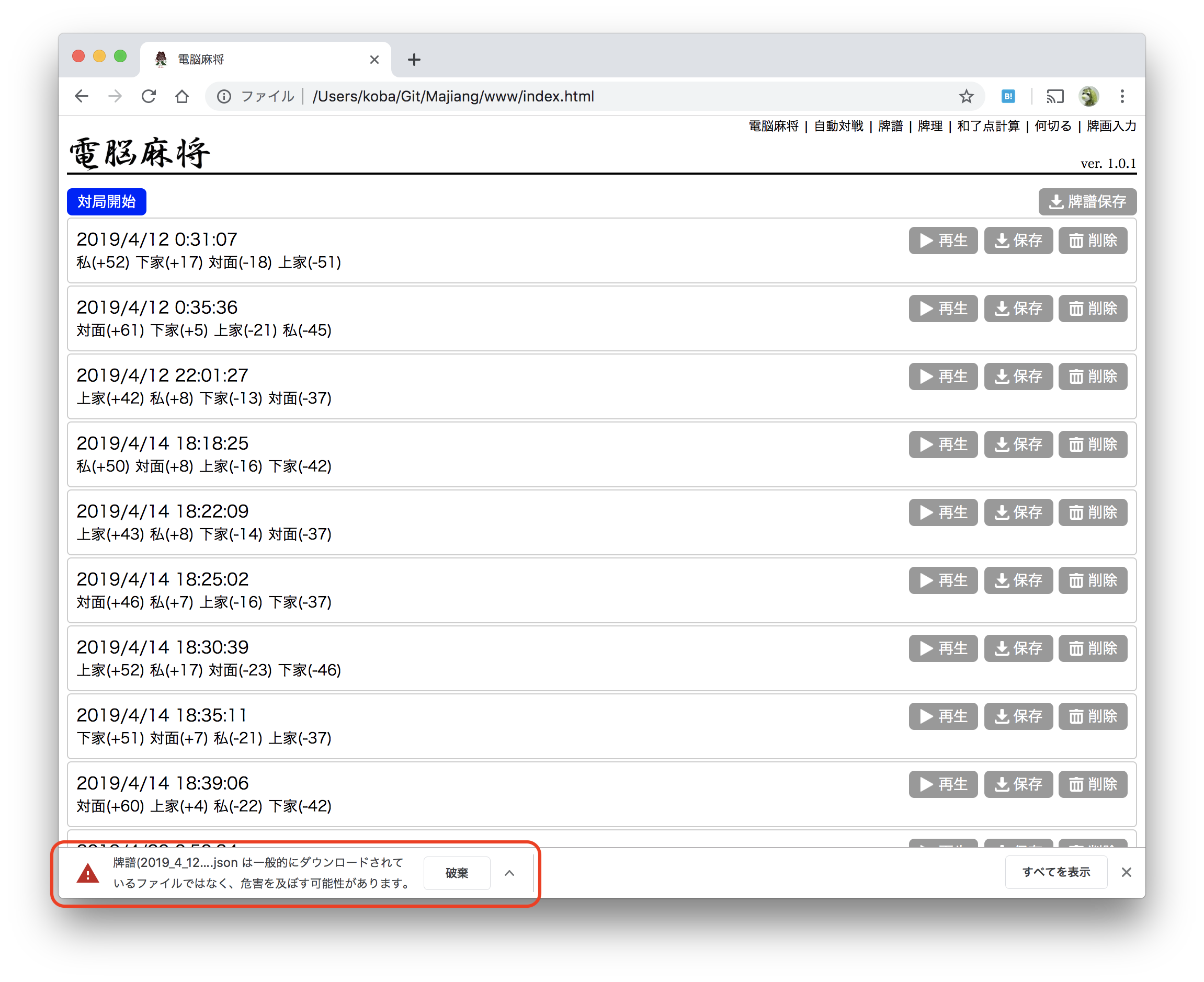Image resolution: width=1204 pixels, height=982 pixels.
Task: Delete the 2019/4/12 22:01:27 record
Action: pos(1092,376)
